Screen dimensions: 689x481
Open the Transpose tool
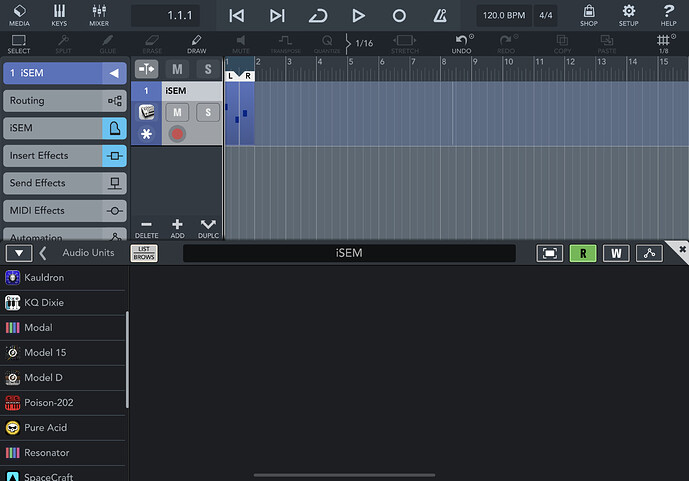(x=285, y=44)
